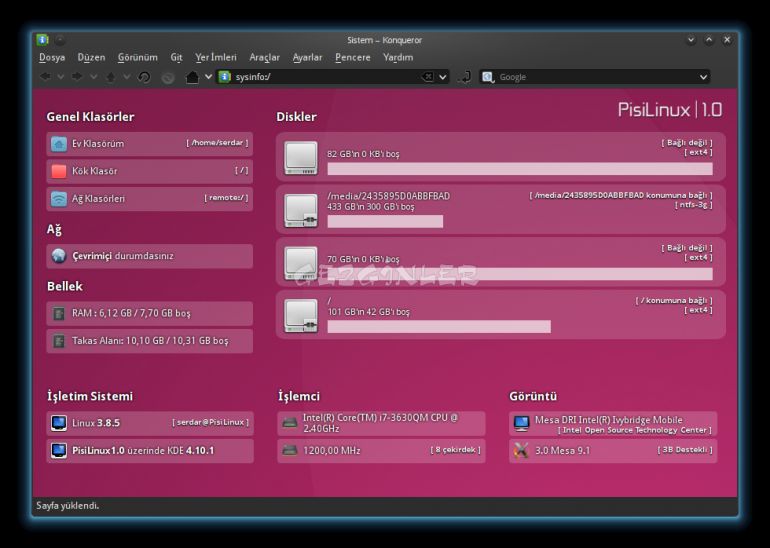This screenshot has width=770, height=548.
Task: Open the Düzen menu
Action: point(91,57)
